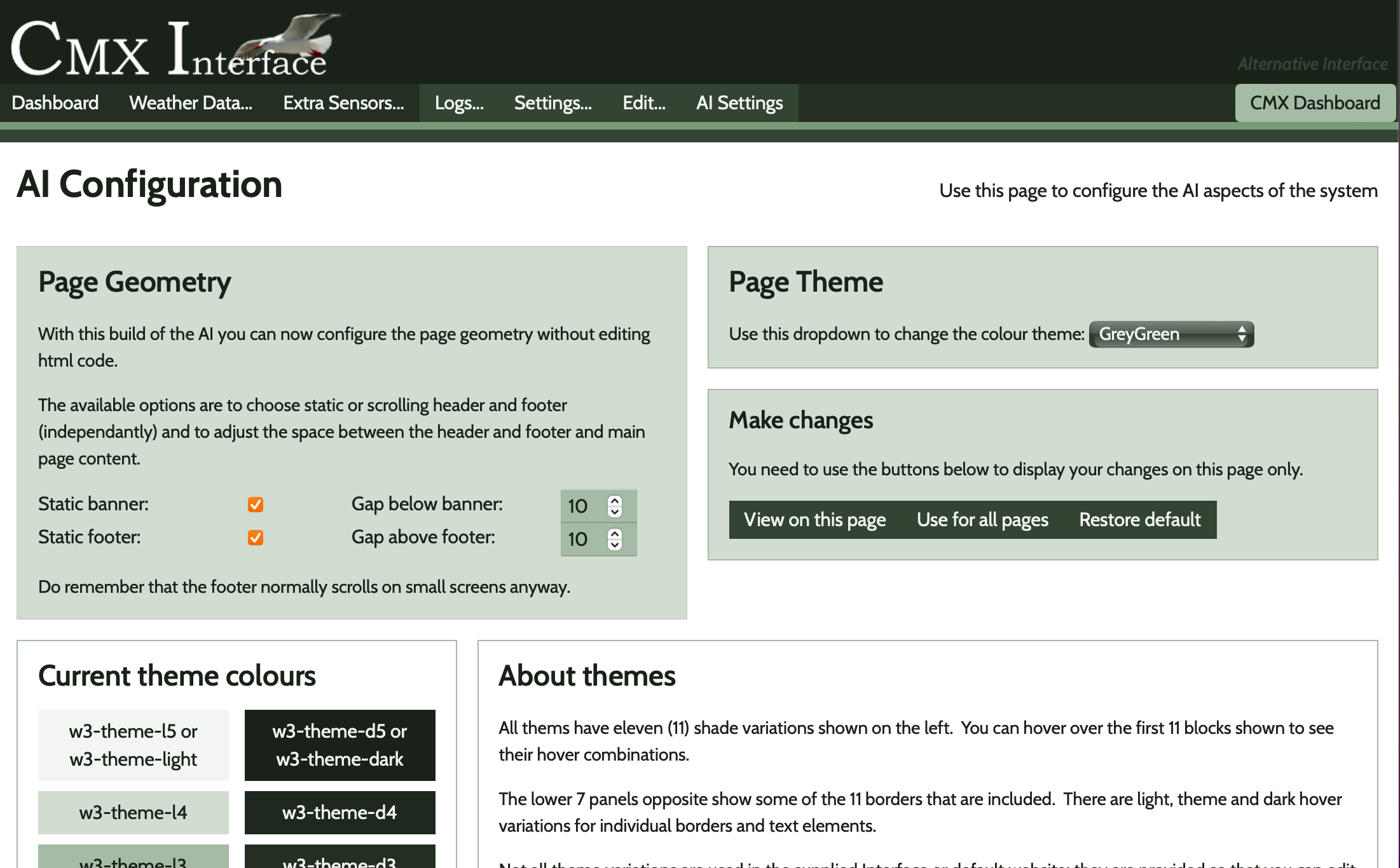
Task: Increment the Gap below banner stepper arrow
Action: [x=614, y=500]
